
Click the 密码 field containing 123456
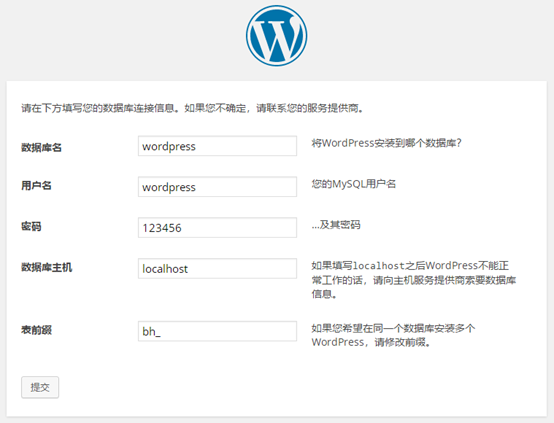(x=217, y=228)
